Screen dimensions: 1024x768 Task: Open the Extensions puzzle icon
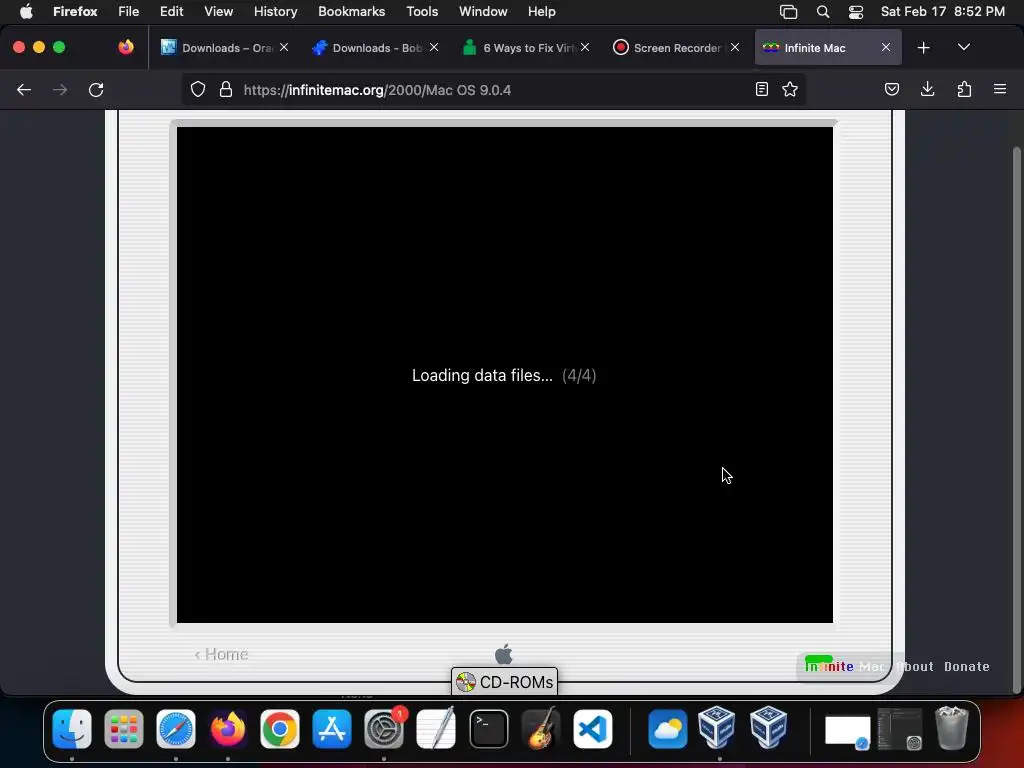[x=965, y=89]
